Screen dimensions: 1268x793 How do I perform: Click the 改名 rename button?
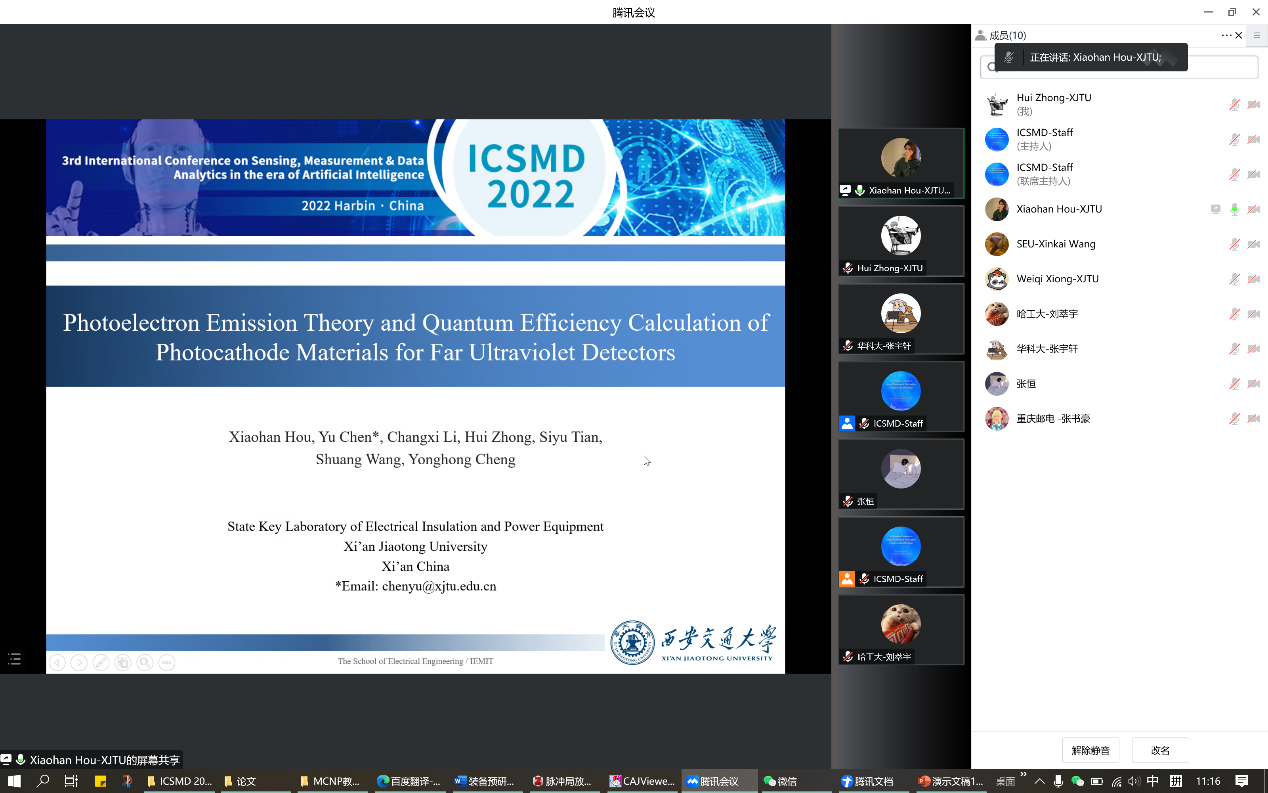pos(1160,750)
